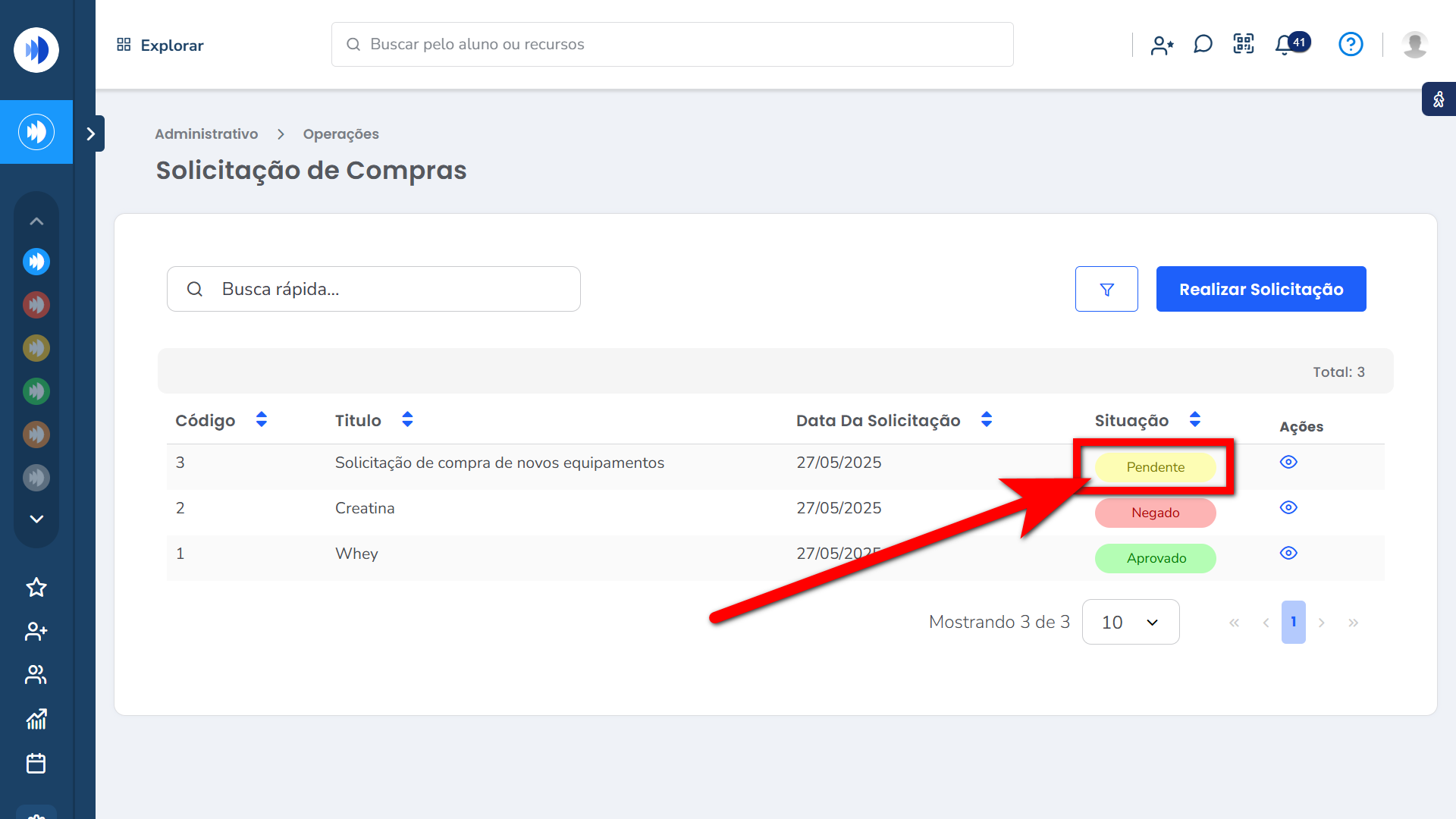View details of the Creatina request
This screenshot has height=819, width=1456.
(1288, 508)
